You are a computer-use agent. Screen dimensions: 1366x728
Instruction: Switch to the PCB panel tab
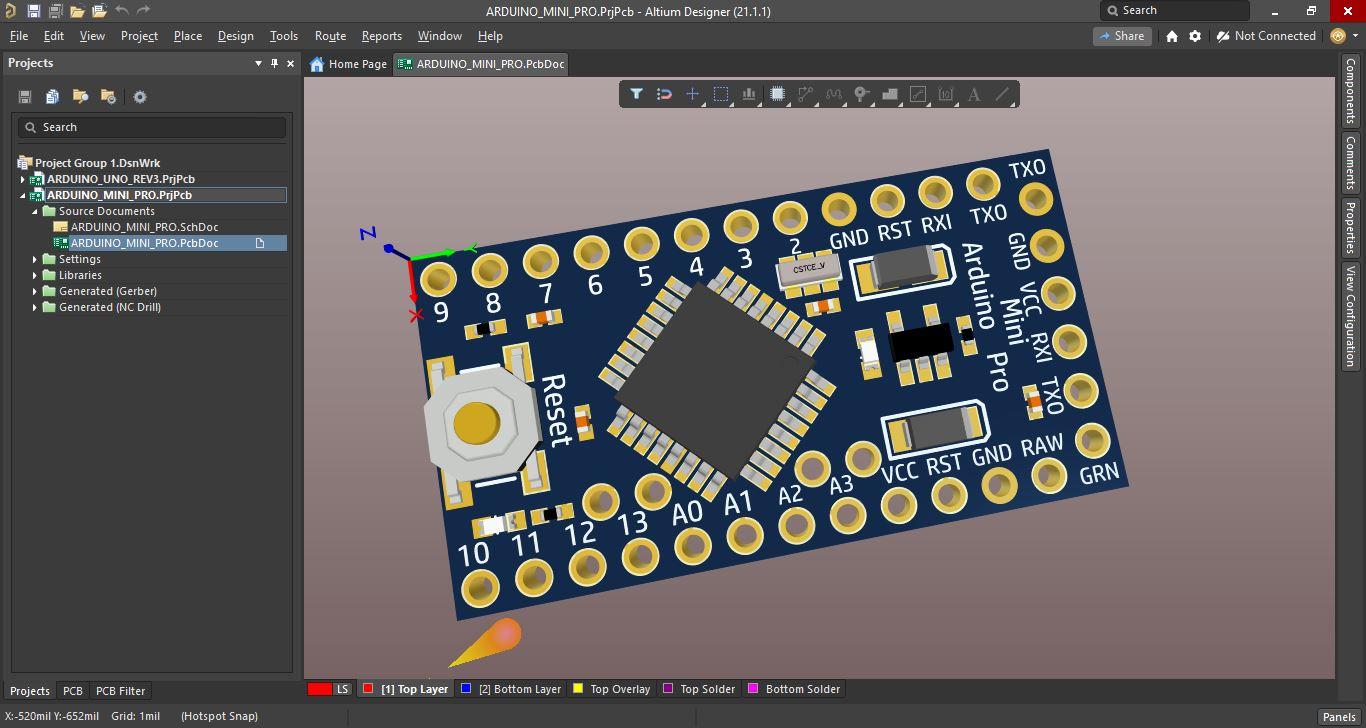point(72,691)
